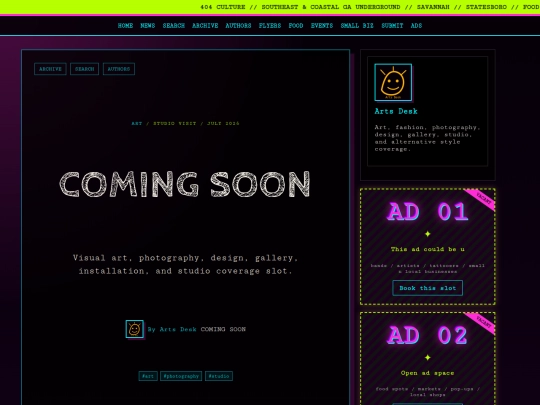The height and width of the screenshot is (405, 540).
Task: Click the VACANT ribbon on AD 02
Action: (x=483, y=323)
